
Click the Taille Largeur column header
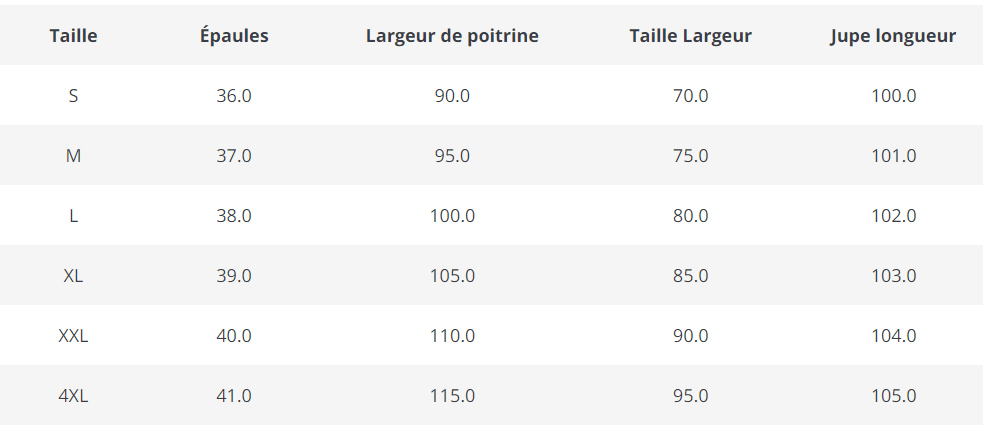point(690,36)
